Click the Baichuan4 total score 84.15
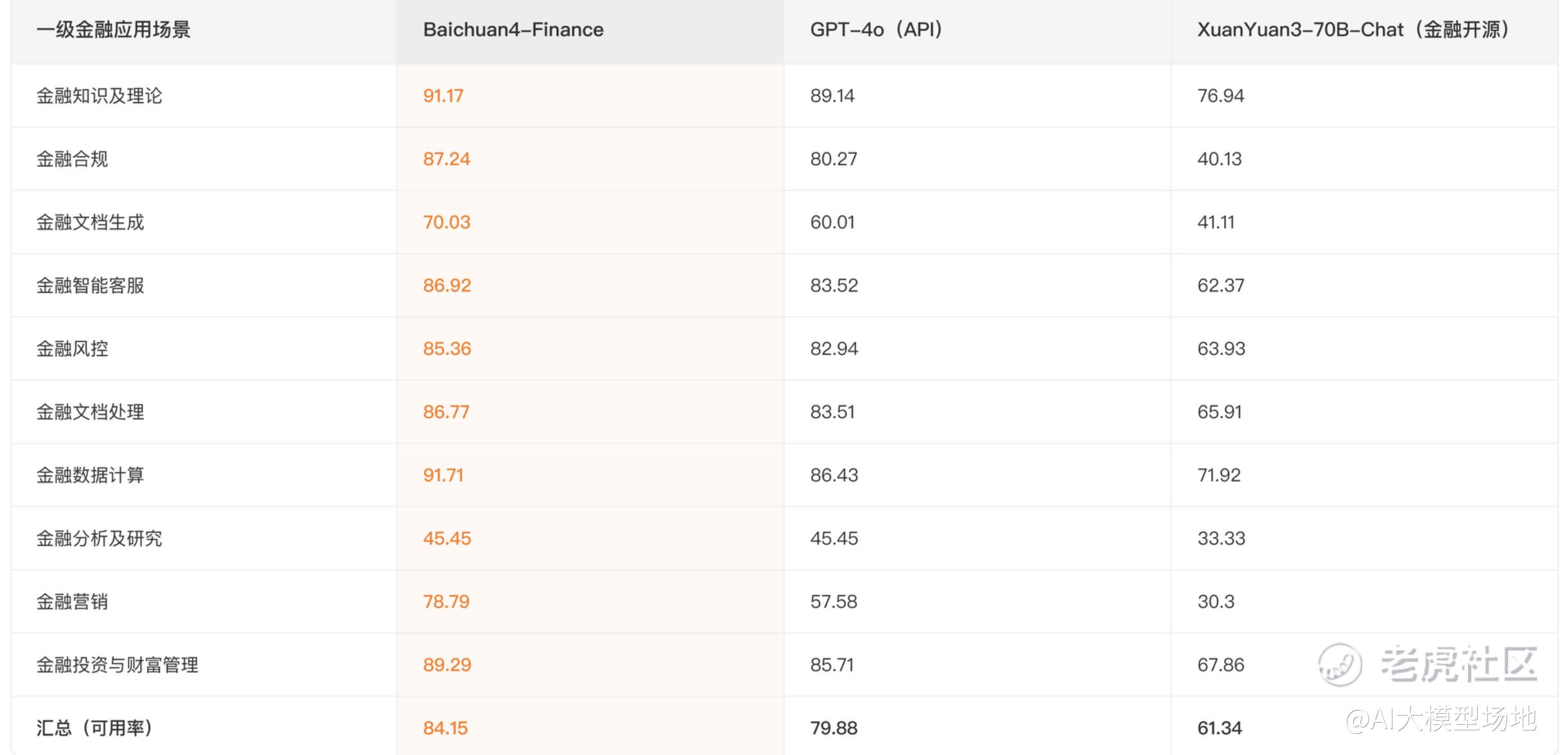1568x755 pixels. [x=445, y=728]
